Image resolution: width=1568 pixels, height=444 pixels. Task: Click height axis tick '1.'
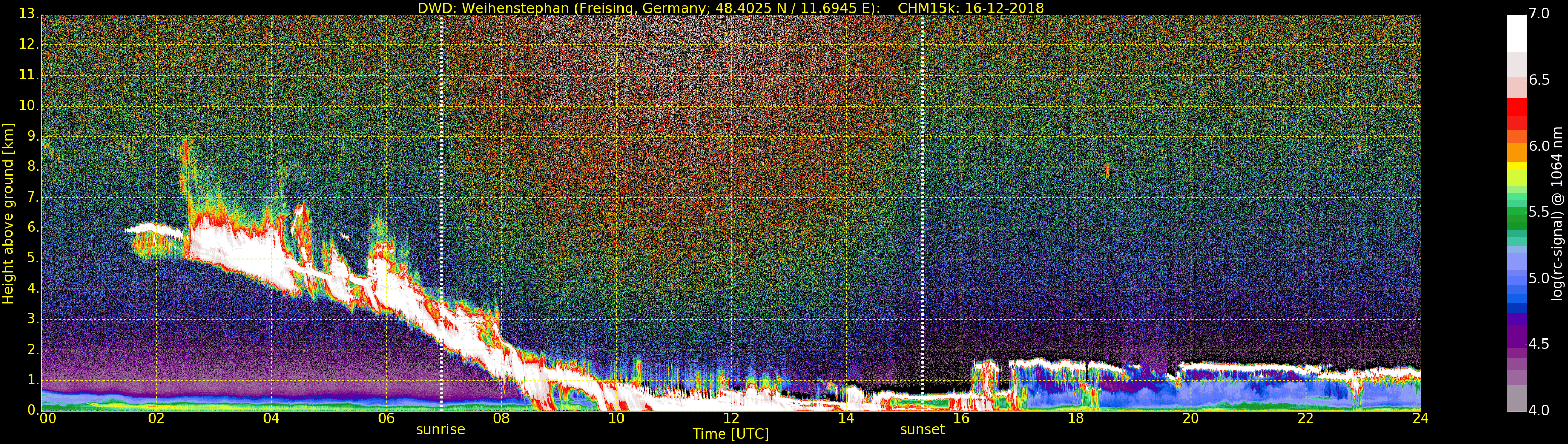[x=32, y=380]
